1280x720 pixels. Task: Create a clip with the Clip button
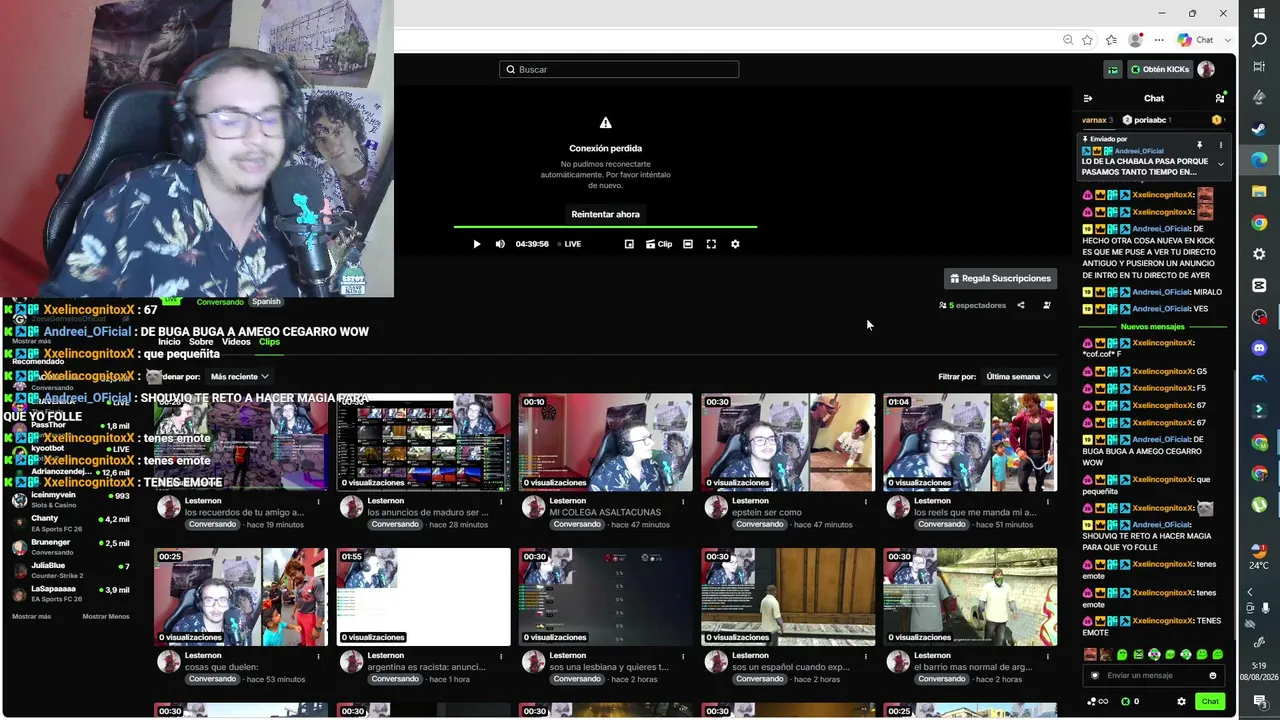pos(659,244)
